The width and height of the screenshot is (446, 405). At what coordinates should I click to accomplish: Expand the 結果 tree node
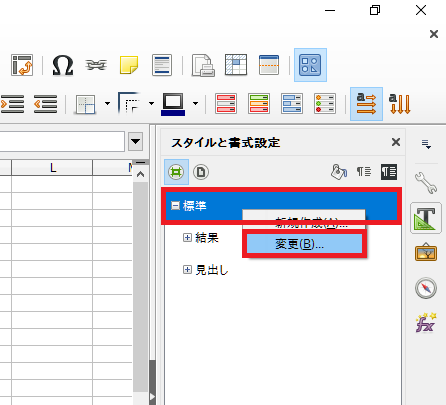click(187, 237)
